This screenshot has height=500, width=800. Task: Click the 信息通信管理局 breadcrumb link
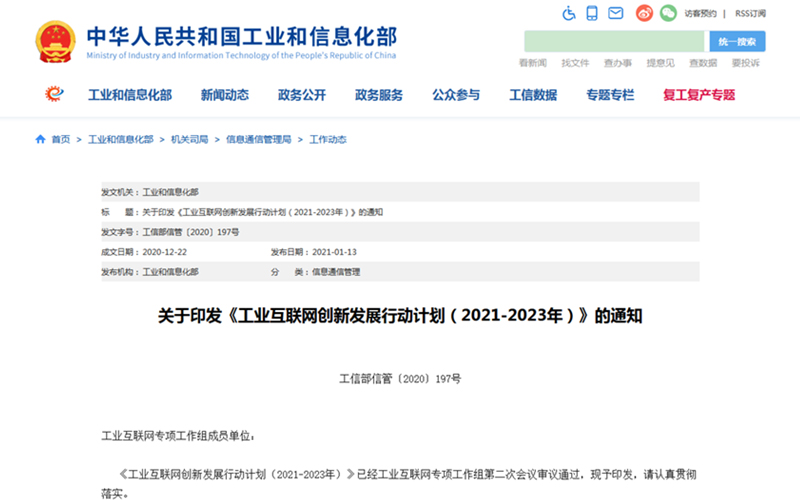[x=258, y=139]
